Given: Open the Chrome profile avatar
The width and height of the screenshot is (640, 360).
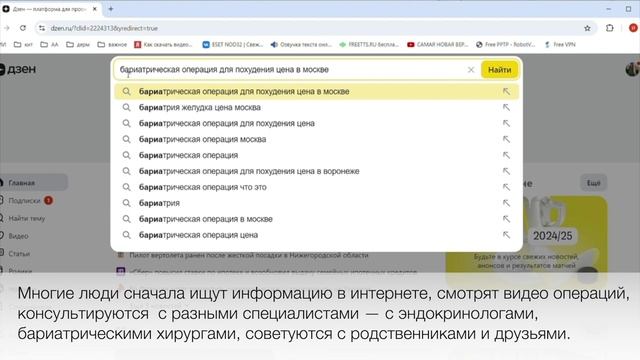Looking at the screenshot, I should coord(633,28).
